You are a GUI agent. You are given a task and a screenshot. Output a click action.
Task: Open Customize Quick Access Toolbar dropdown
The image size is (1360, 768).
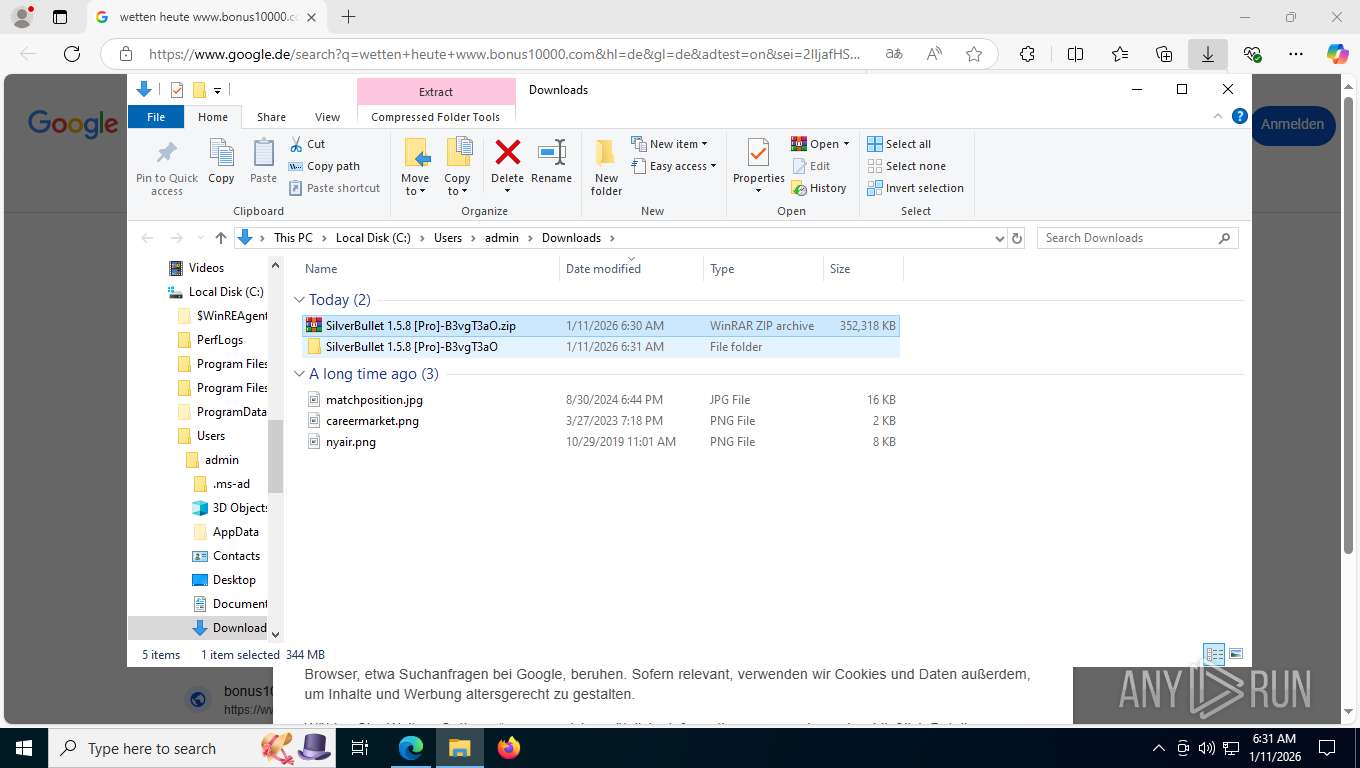click(x=217, y=90)
